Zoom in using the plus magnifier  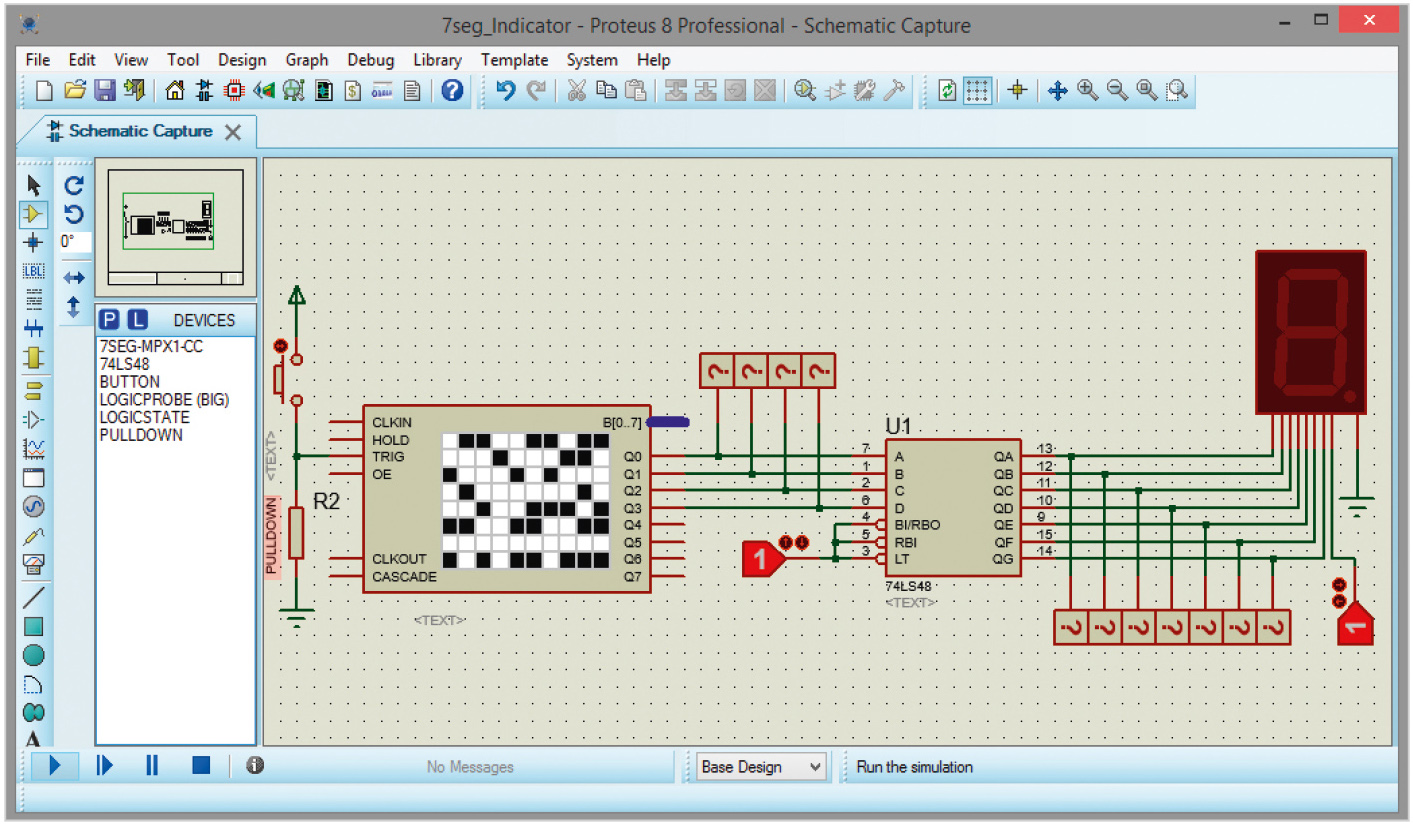[1088, 91]
